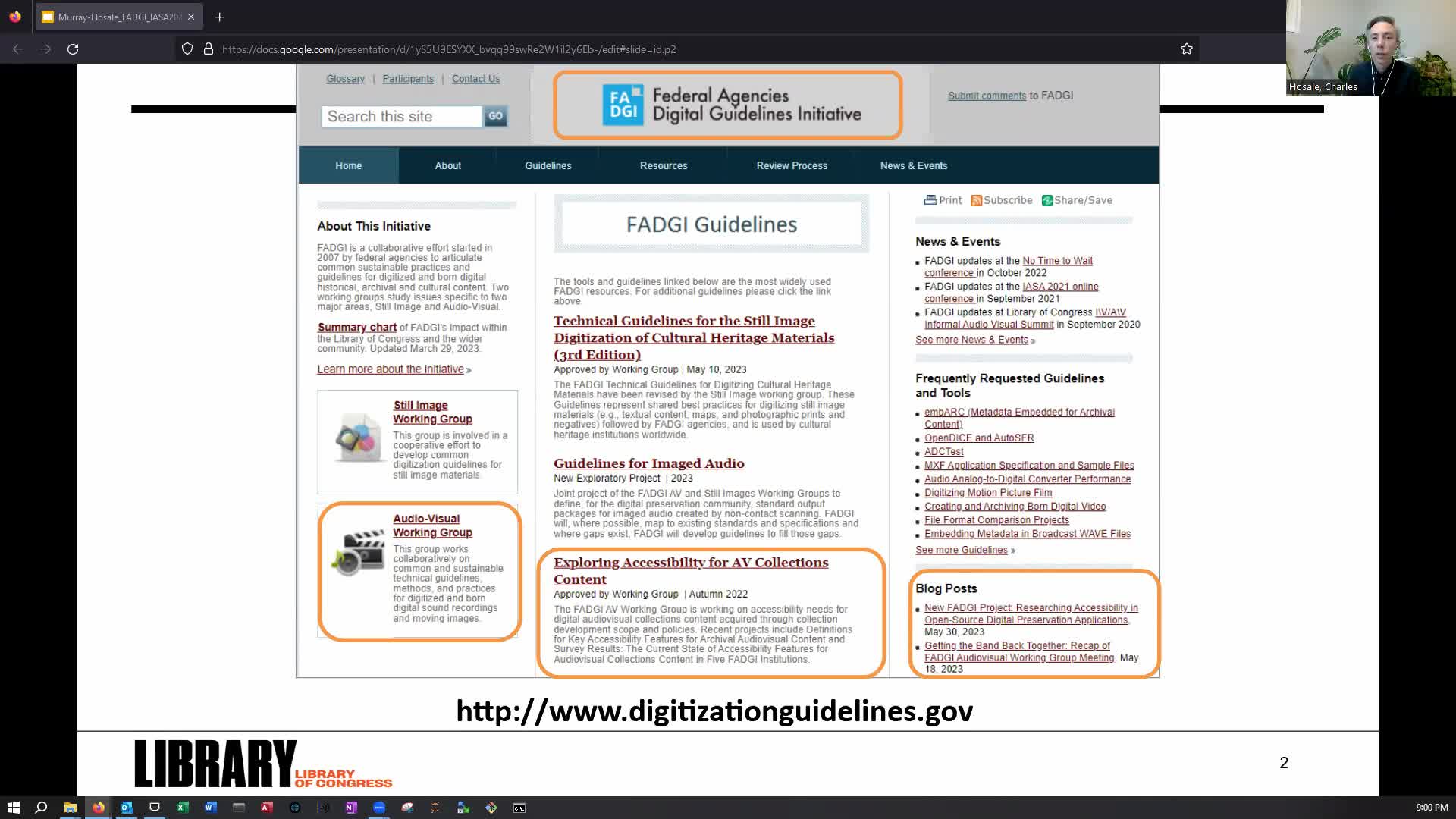
Task: Open Exploring Accessibility for AV Collections Content
Action: (691, 570)
